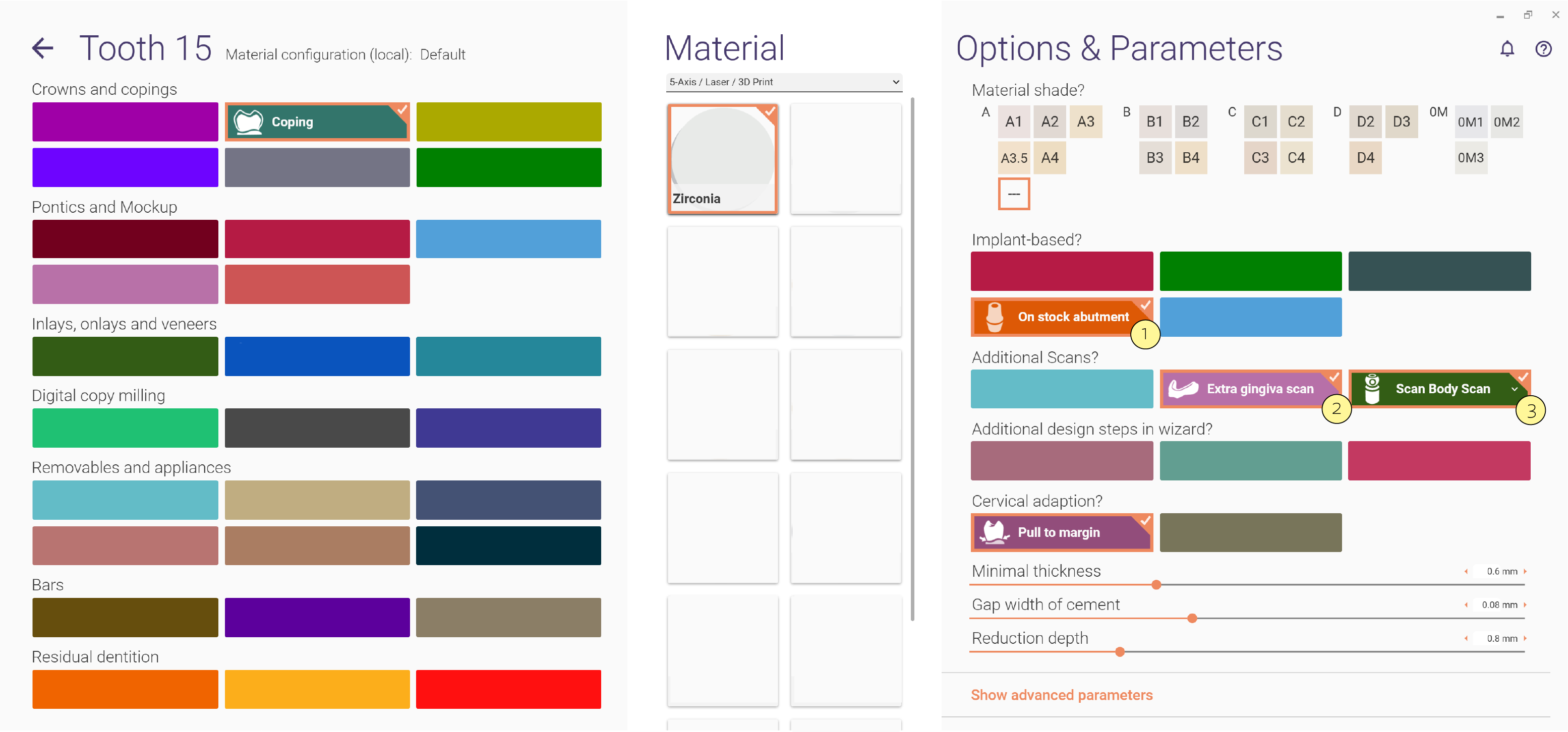
Task: Choose shade A3
Action: (x=1085, y=121)
